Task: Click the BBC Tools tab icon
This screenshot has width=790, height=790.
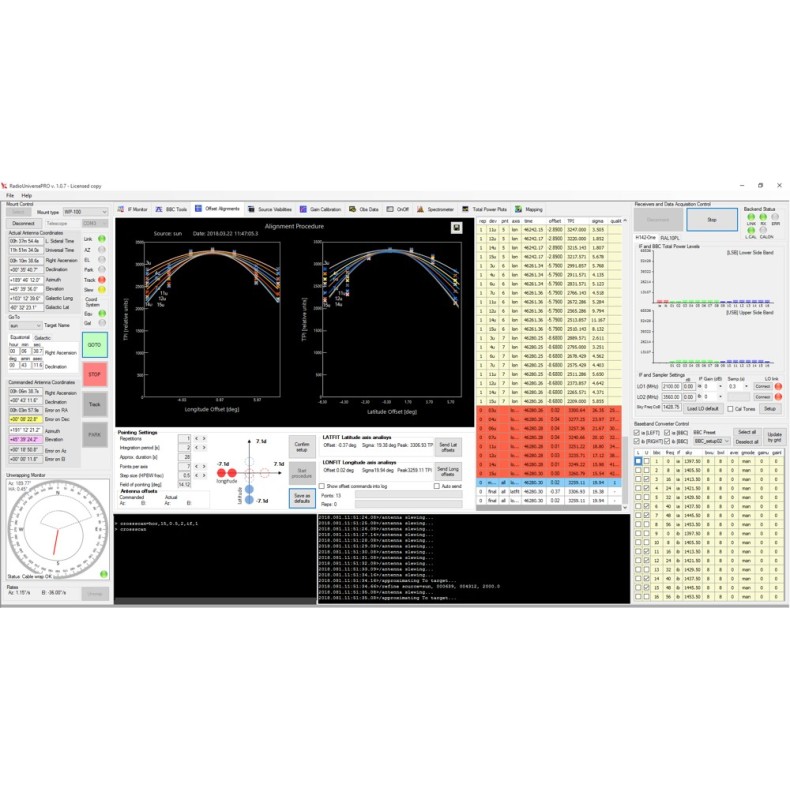Action: [x=159, y=209]
